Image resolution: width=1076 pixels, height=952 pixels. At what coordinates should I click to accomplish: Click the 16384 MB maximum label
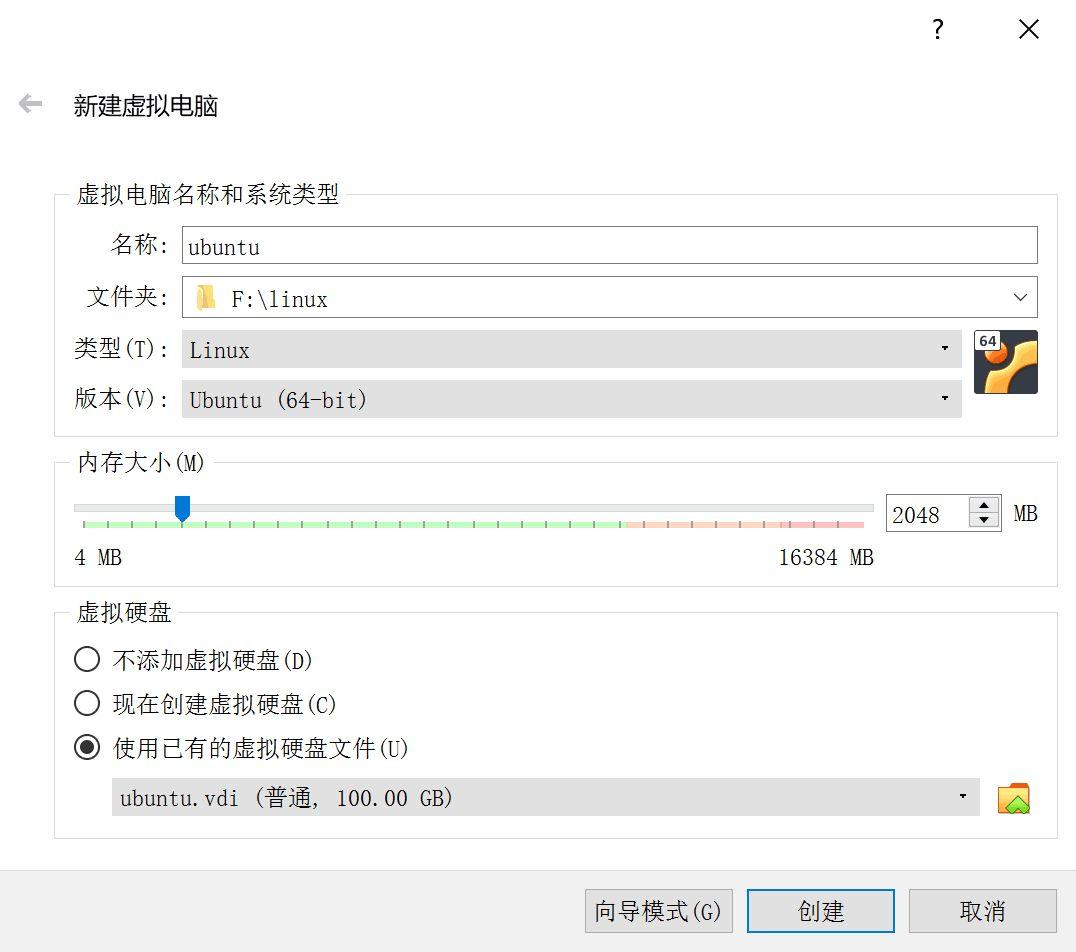pyautogui.click(x=826, y=557)
